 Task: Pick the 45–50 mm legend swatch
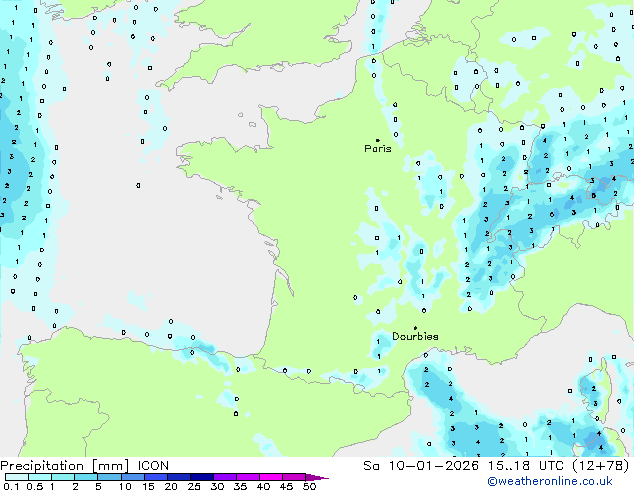pos(294,477)
